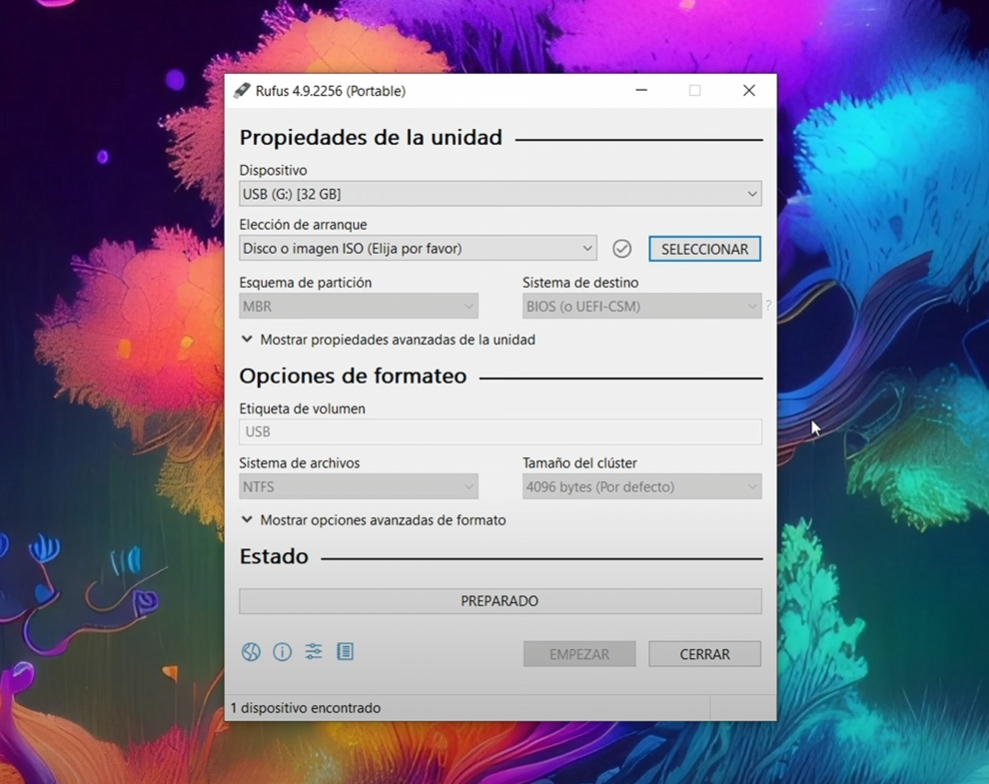989x784 pixels.
Task: Open the settings sliders icon
Action: pyautogui.click(x=313, y=652)
